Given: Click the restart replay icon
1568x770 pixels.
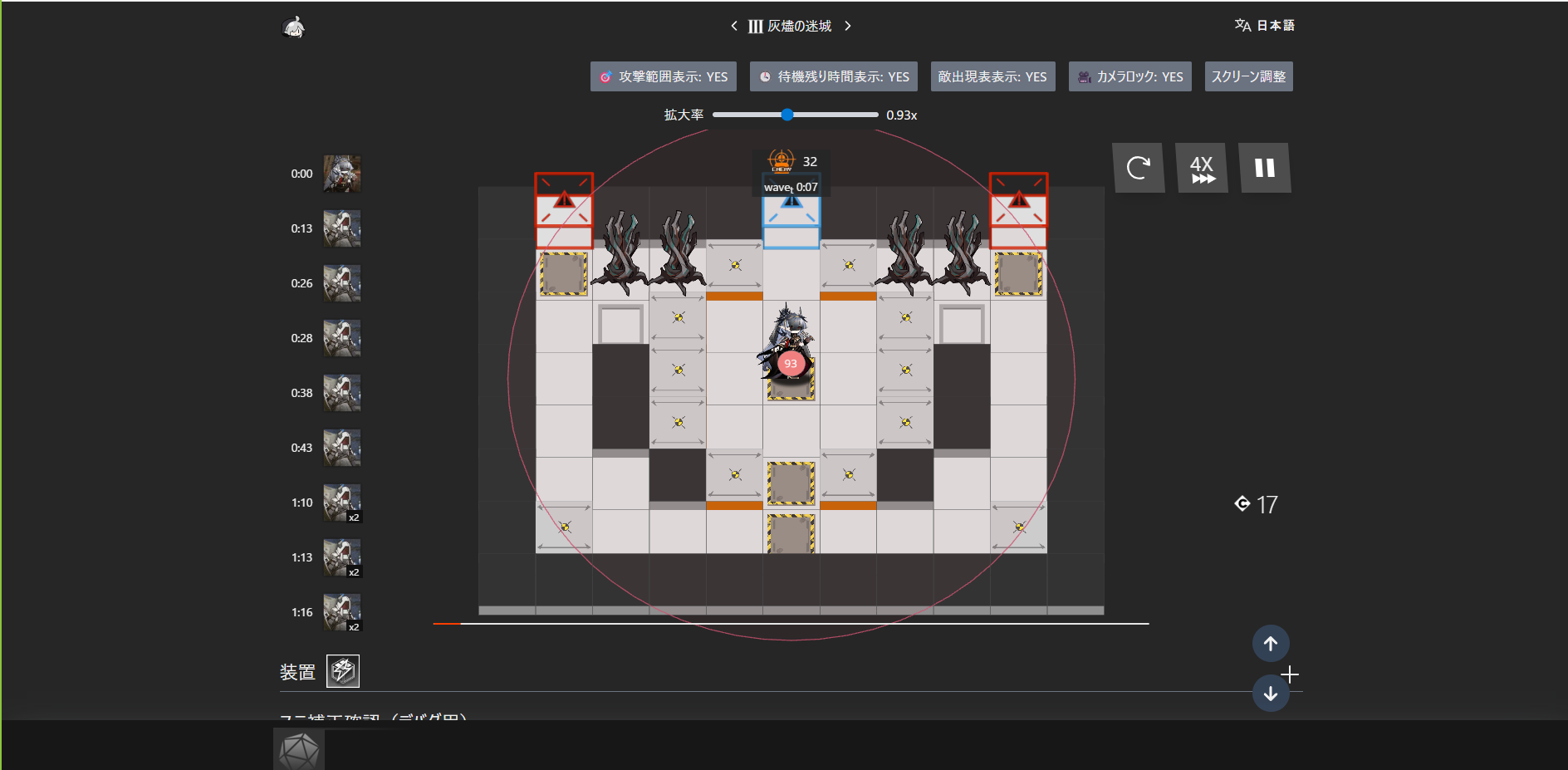Looking at the screenshot, I should 1138,168.
